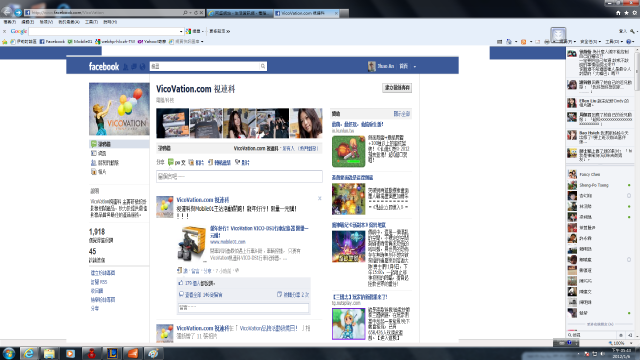Click the Mobile01 shortcut on favorites bar
This screenshot has height=360, width=640.
80,42
